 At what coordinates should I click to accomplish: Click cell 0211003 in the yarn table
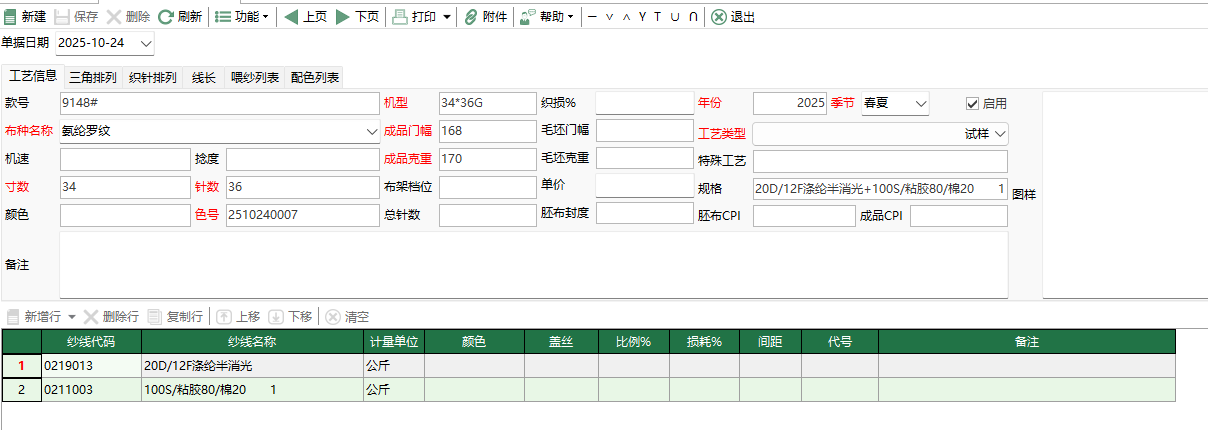pyautogui.click(x=92, y=390)
